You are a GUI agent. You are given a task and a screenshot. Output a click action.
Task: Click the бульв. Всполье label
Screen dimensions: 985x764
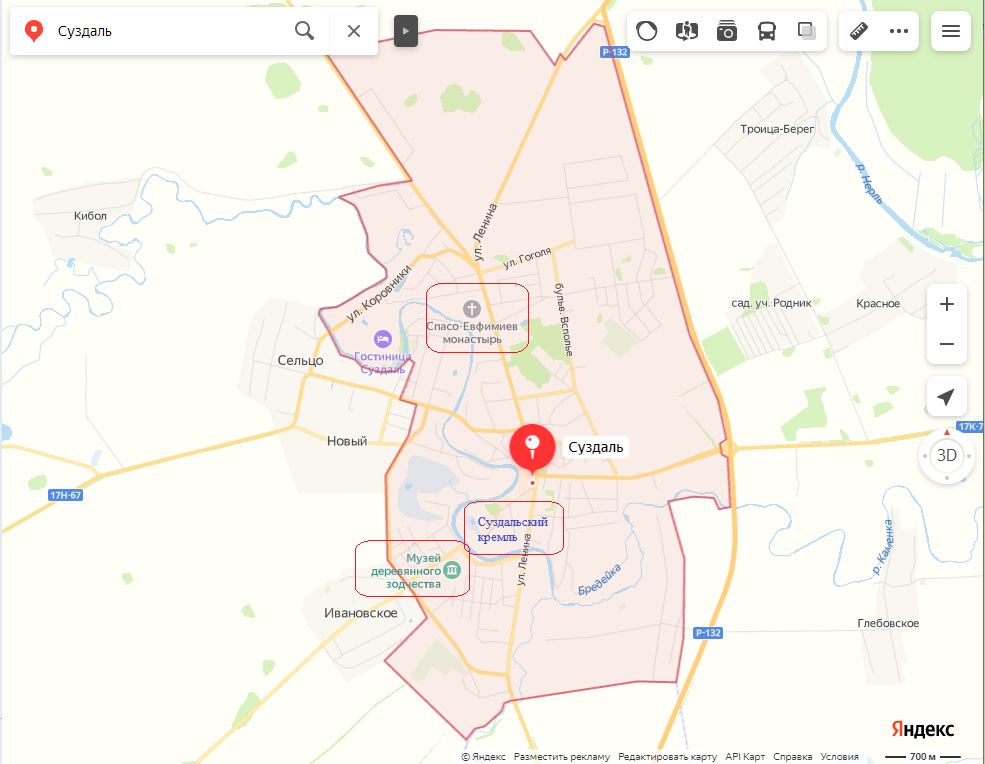click(563, 320)
